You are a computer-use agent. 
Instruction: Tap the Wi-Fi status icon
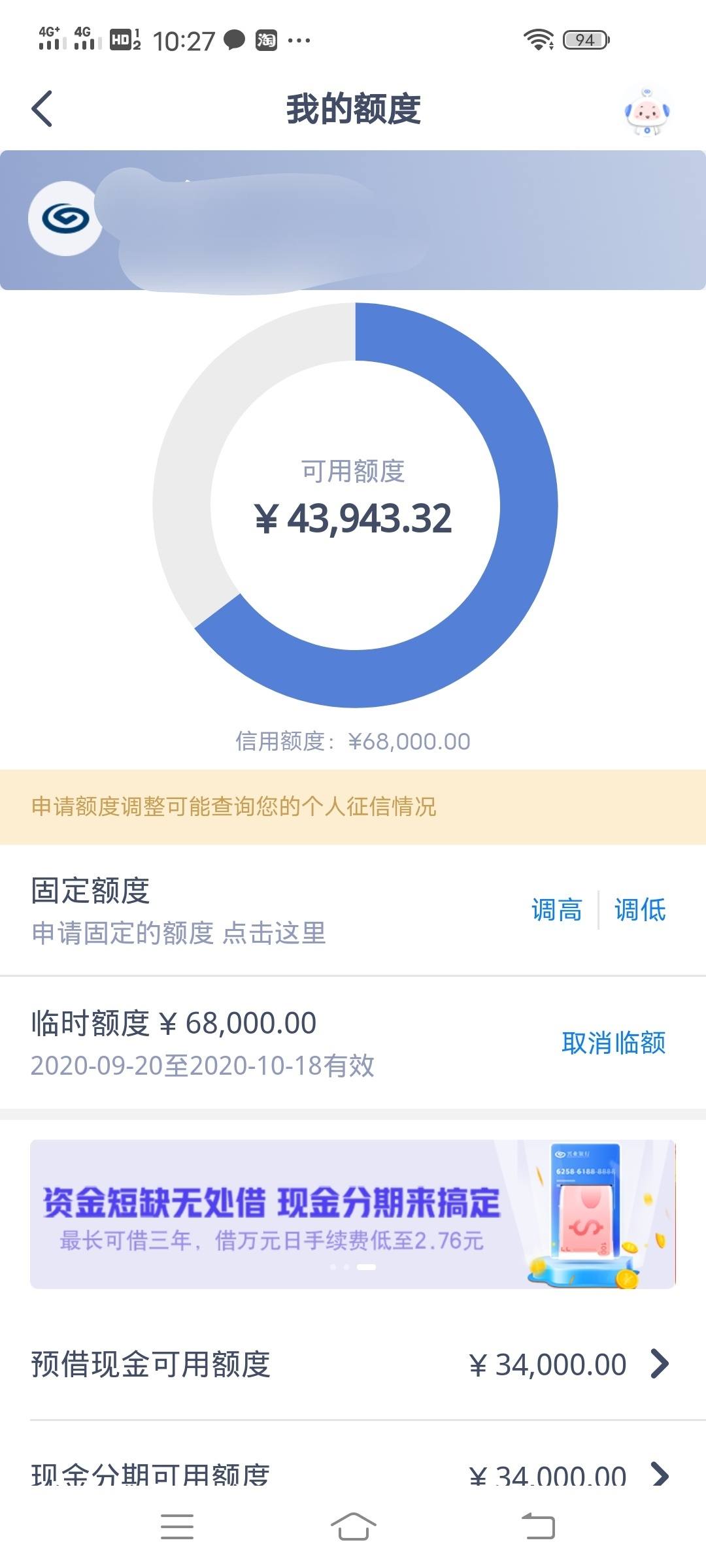539,40
